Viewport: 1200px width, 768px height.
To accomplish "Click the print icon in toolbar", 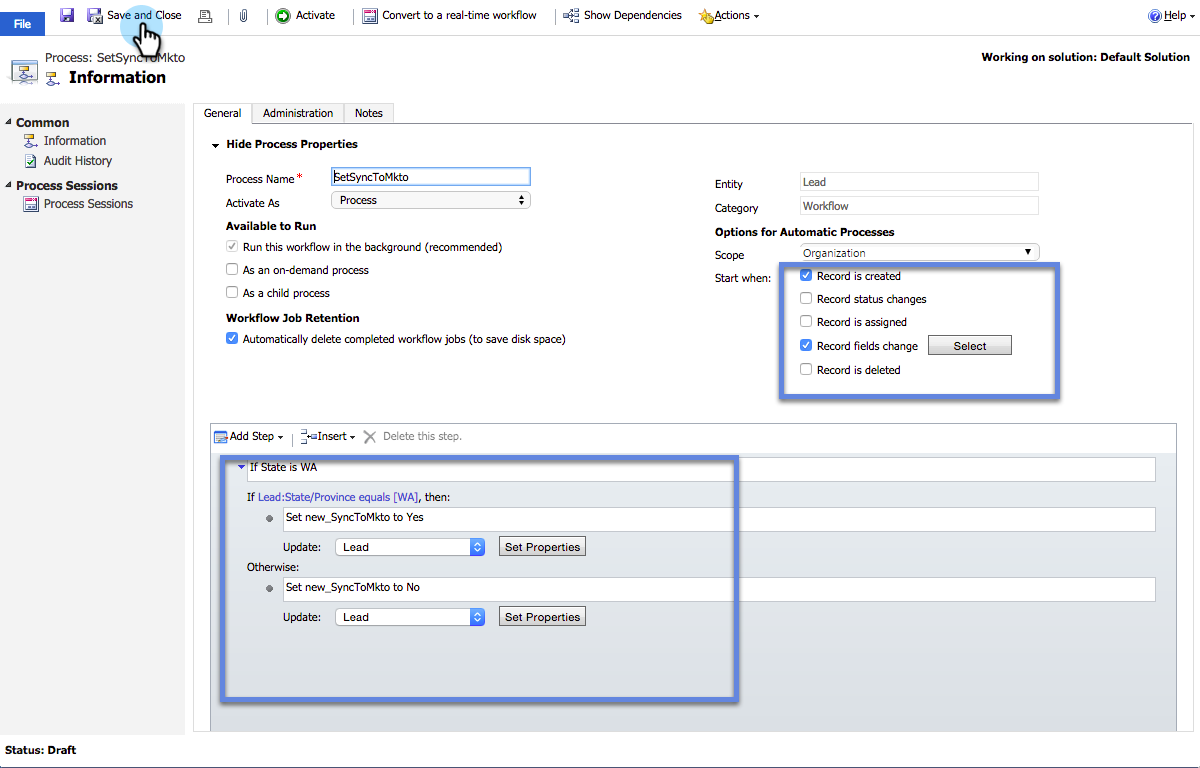I will coord(205,16).
